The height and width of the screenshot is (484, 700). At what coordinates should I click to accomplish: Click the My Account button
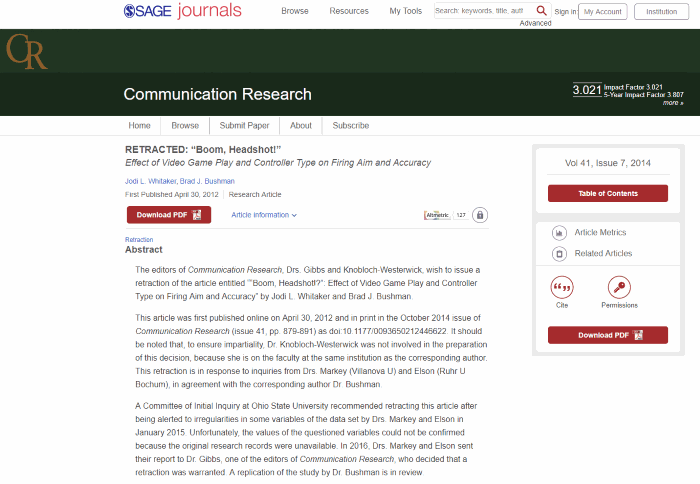point(602,12)
